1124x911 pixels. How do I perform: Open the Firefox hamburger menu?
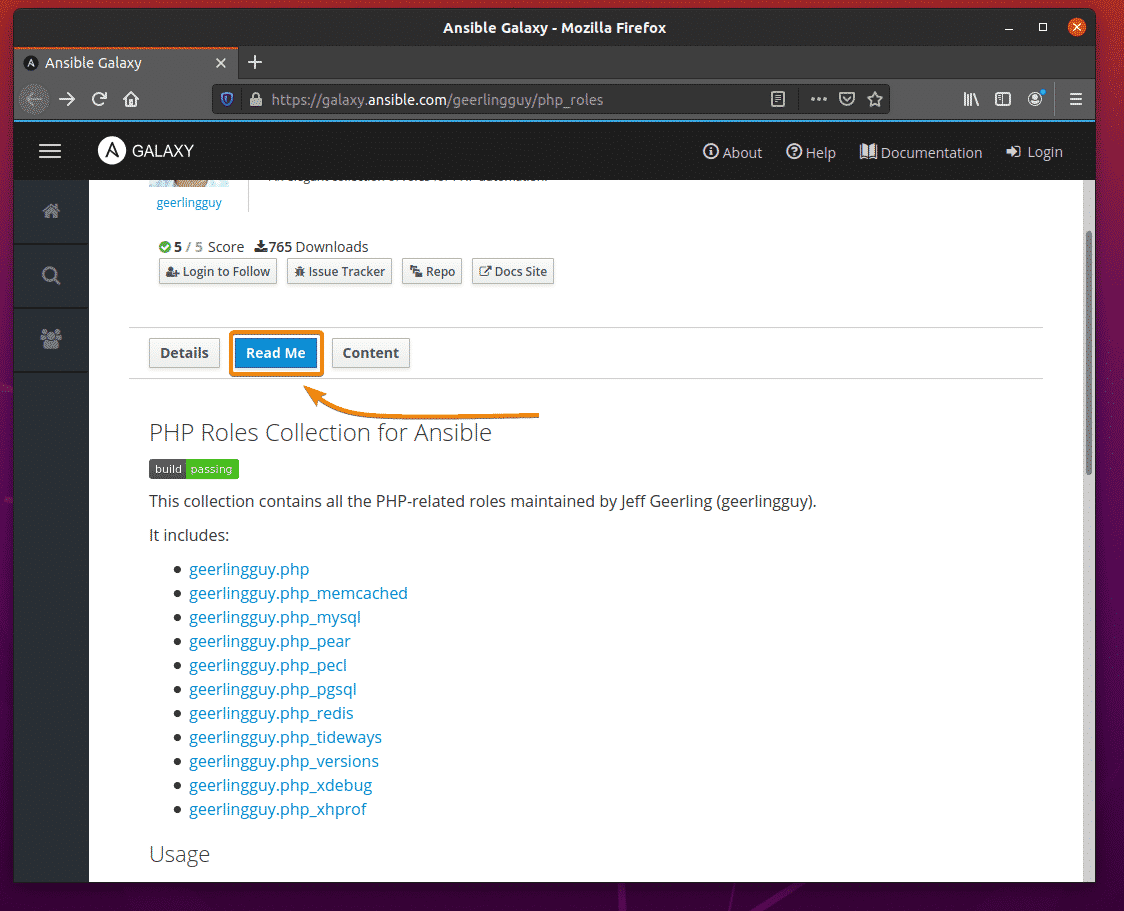pyautogui.click(x=1075, y=99)
